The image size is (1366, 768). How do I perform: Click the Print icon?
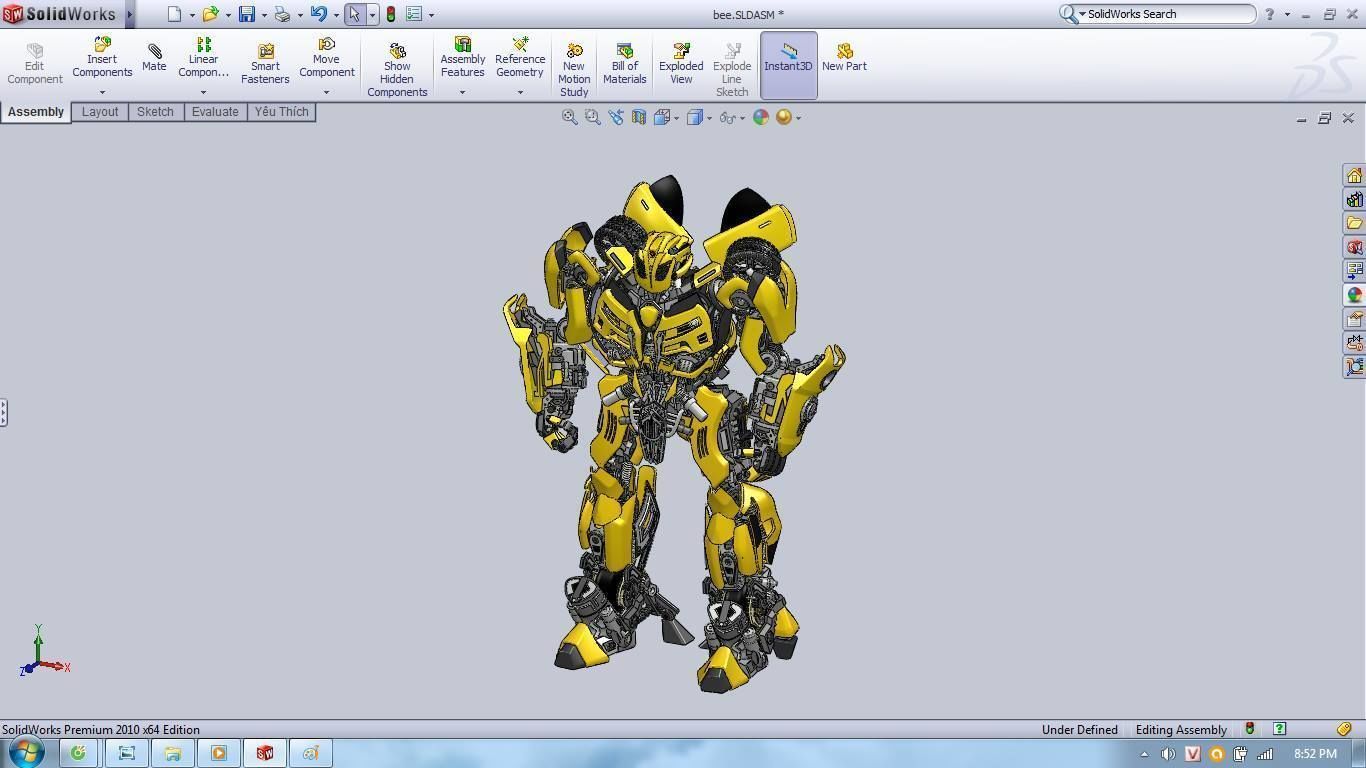point(282,14)
